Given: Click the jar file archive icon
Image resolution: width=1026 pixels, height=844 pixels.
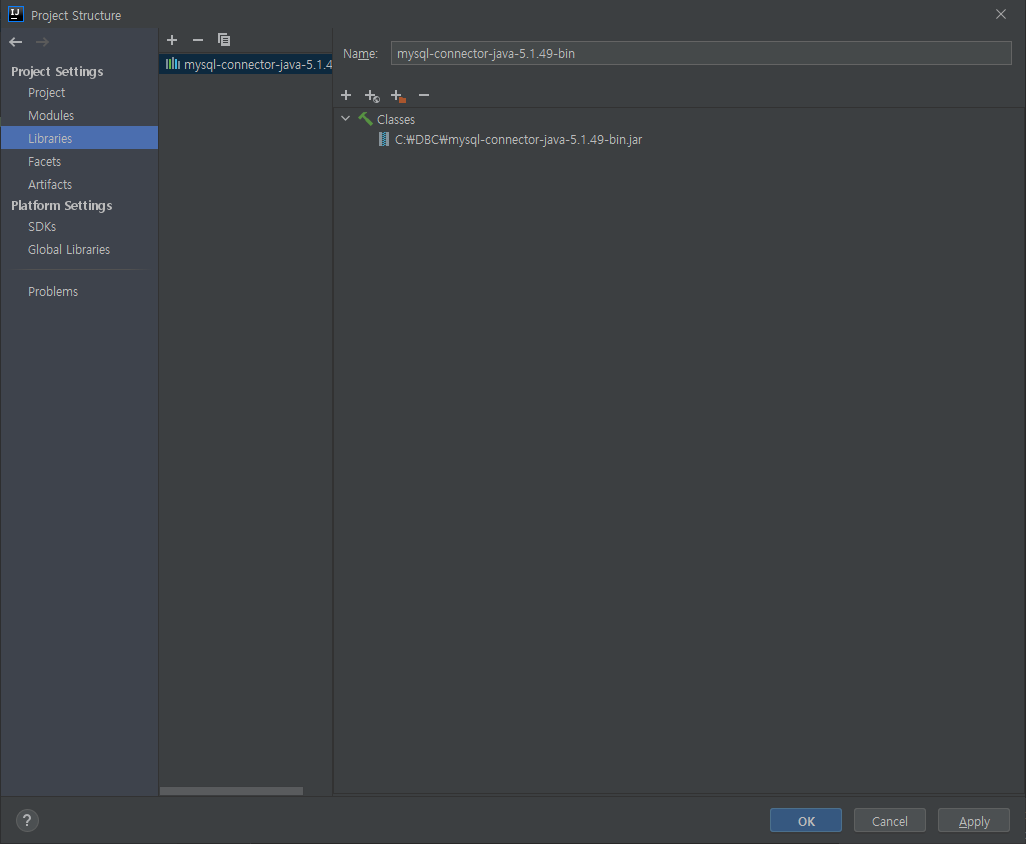Looking at the screenshot, I should click(384, 139).
